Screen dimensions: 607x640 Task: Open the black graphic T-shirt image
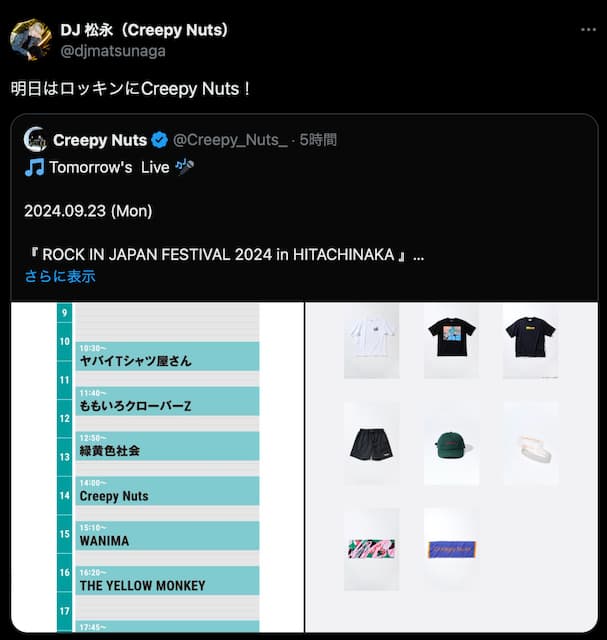click(450, 341)
